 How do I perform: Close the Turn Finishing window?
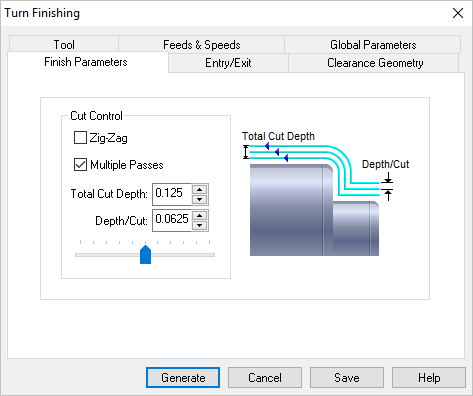[x=458, y=13]
